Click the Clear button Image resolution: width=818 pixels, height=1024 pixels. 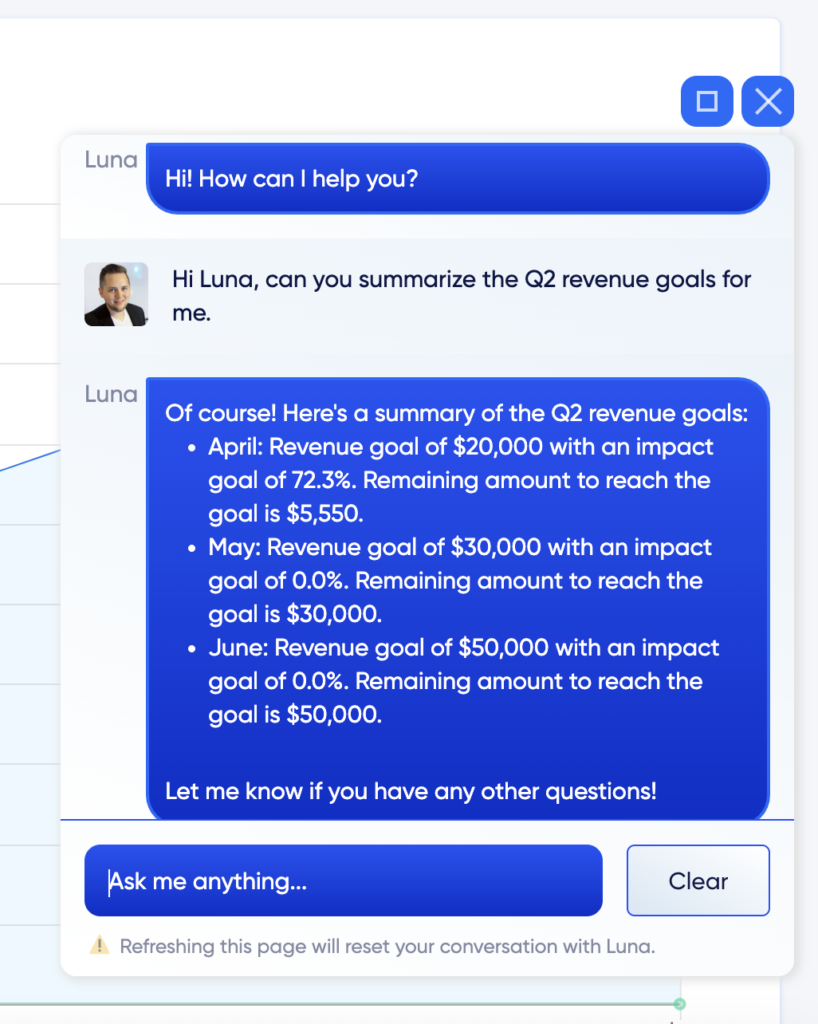(x=698, y=880)
